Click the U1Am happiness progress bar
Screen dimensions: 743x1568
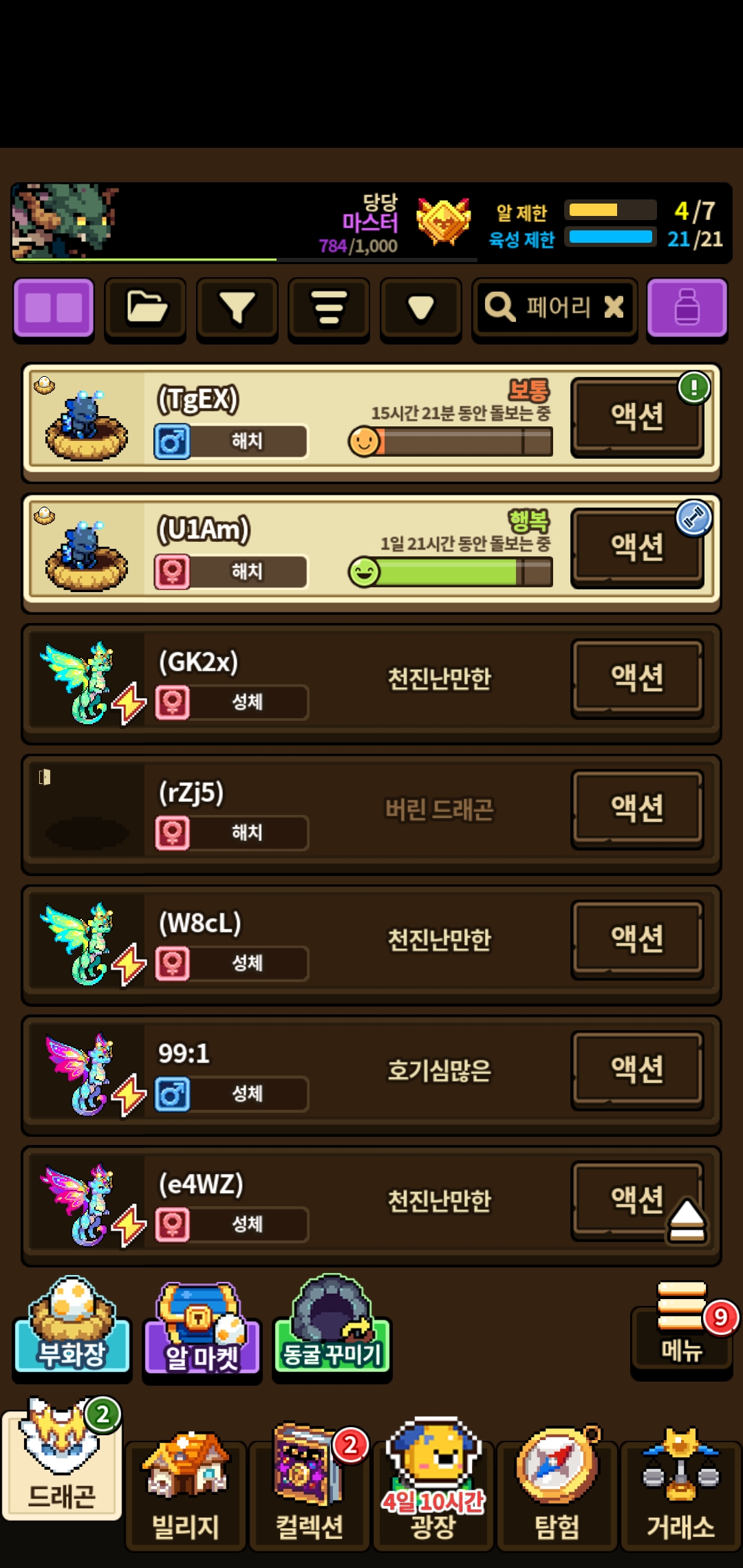click(451, 572)
